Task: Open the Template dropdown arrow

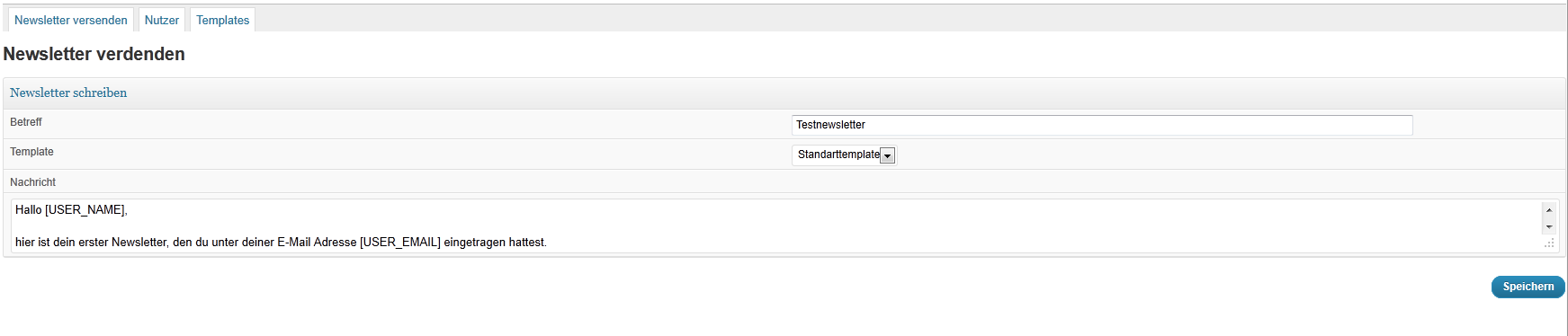Action: [x=887, y=155]
